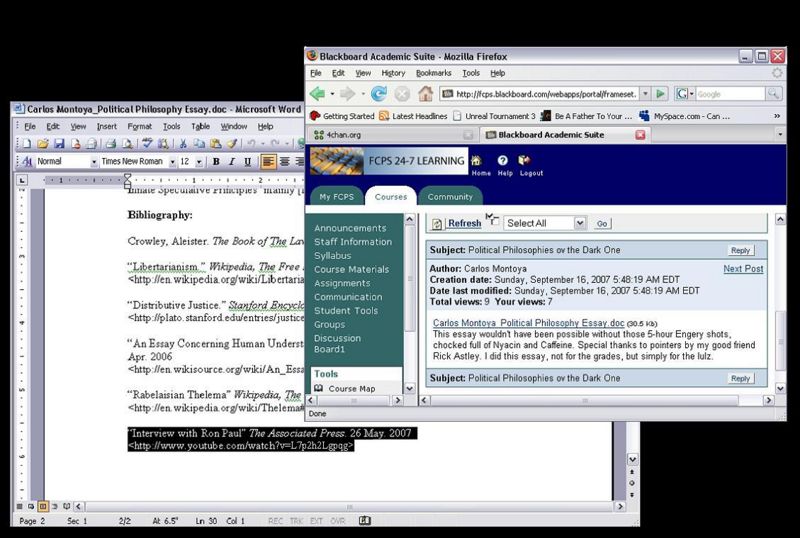Screen dimensions: 800x538
Task: Click the Save icon in Word toolbar
Action: (59, 144)
